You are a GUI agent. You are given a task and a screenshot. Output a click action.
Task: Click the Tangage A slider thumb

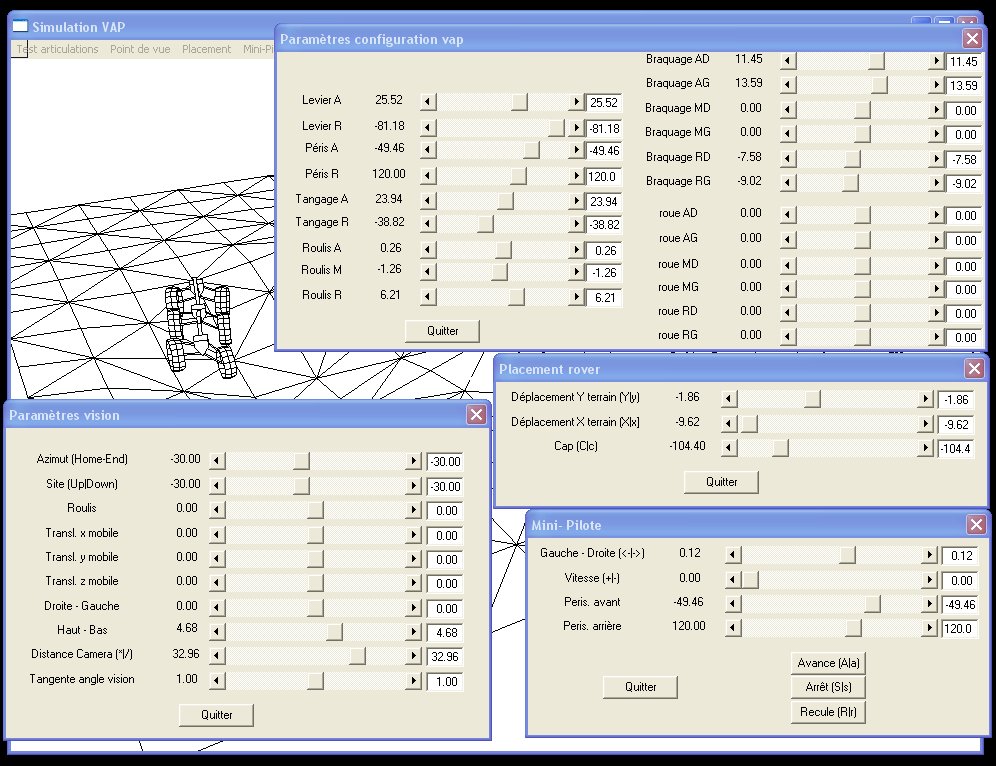505,201
